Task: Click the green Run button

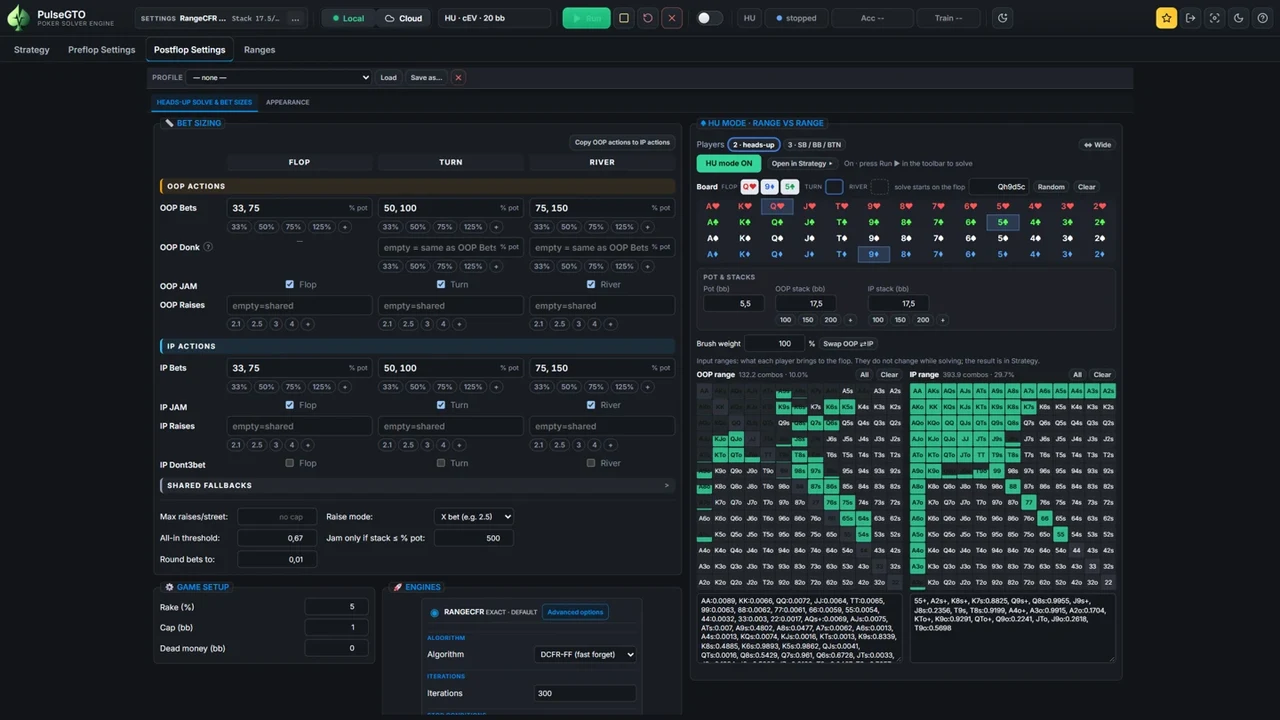Action: coord(586,18)
